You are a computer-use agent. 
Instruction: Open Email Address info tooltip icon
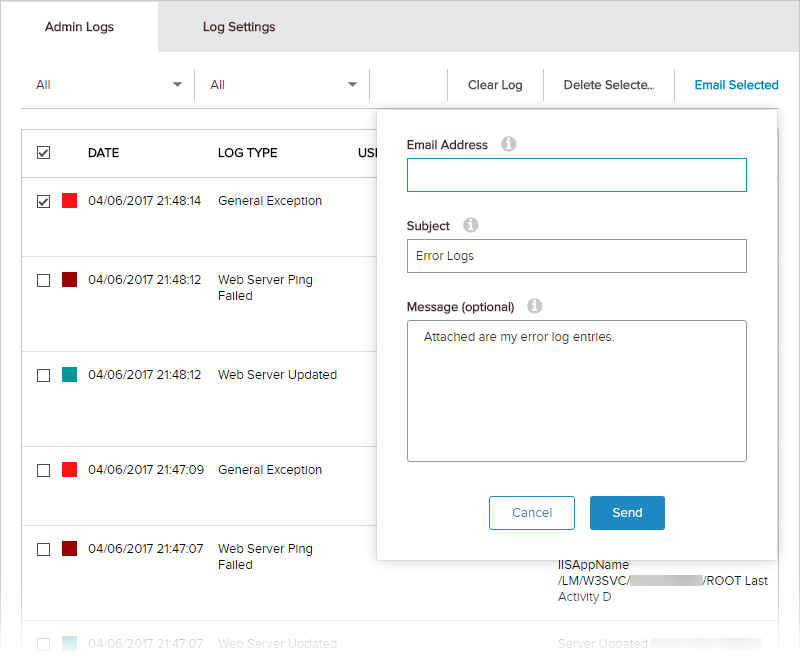(x=508, y=144)
